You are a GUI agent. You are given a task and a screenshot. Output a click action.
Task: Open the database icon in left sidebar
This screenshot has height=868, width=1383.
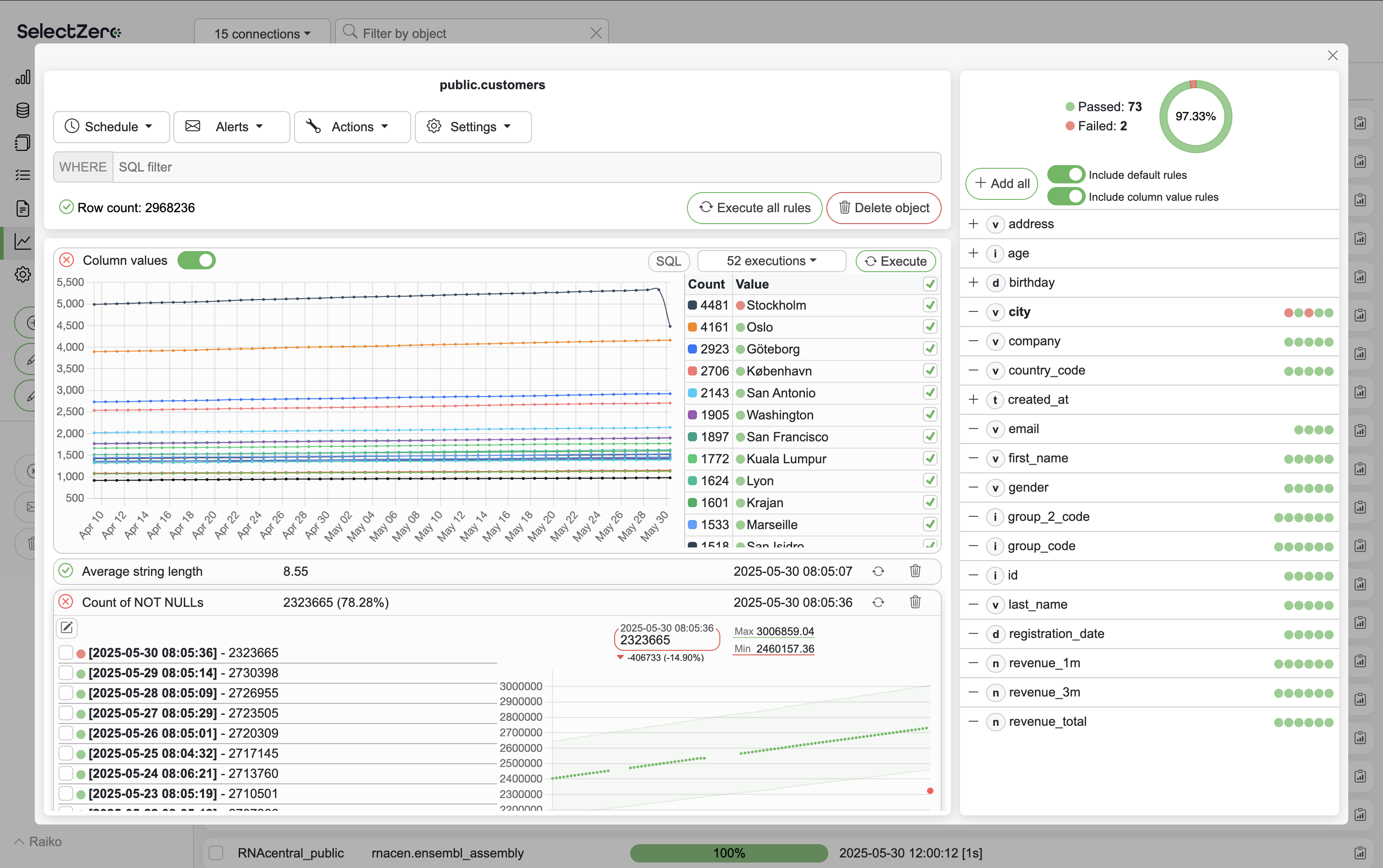22,110
